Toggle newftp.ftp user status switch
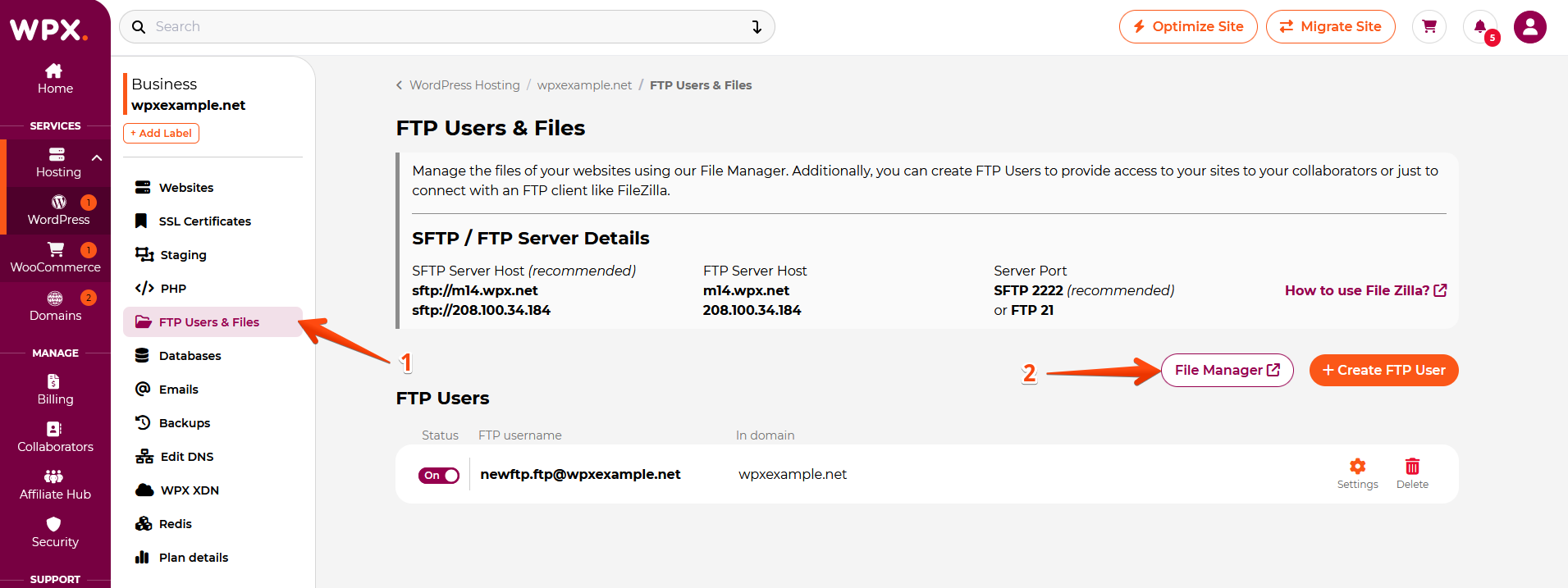Image resolution: width=1568 pixels, height=588 pixels. point(439,476)
